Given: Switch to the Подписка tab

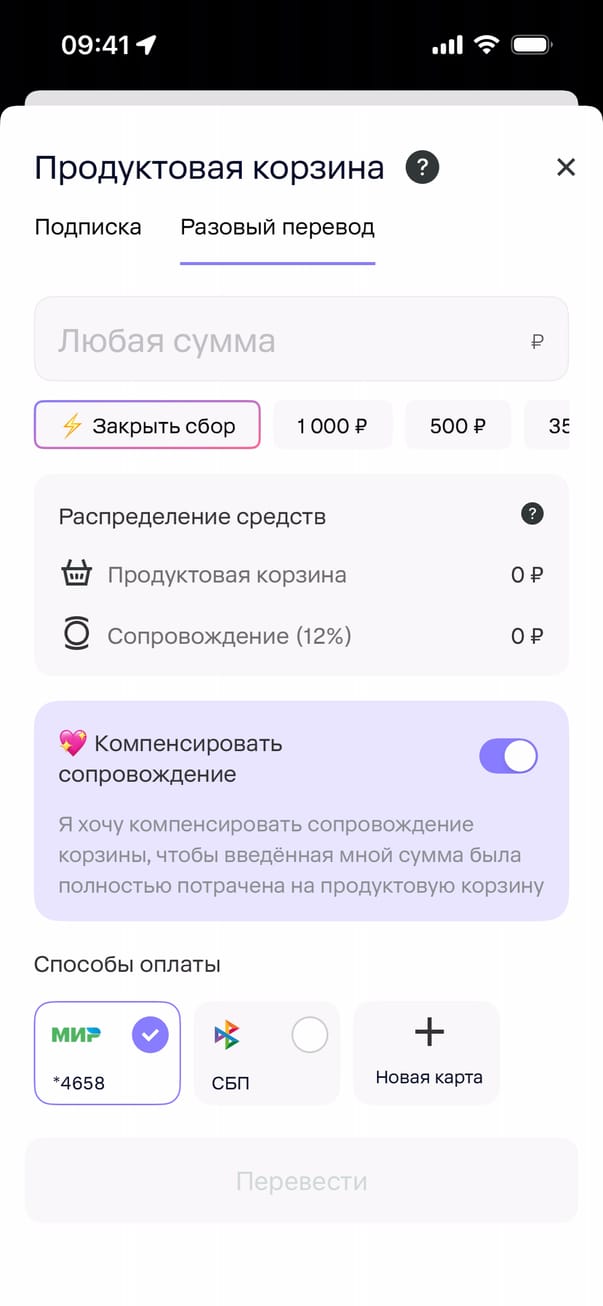Looking at the screenshot, I should coord(88,227).
